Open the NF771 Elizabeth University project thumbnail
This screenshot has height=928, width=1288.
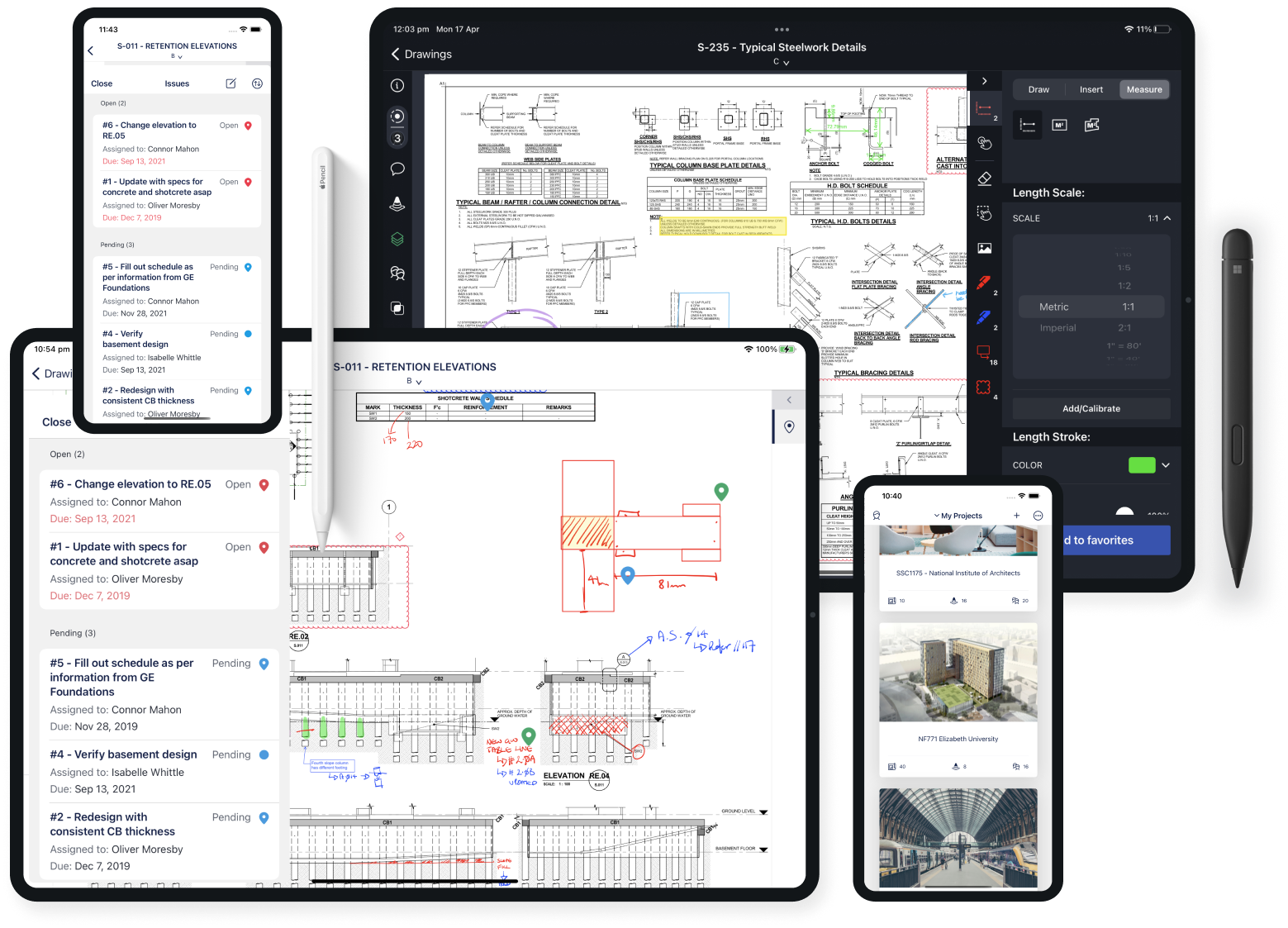click(x=958, y=671)
